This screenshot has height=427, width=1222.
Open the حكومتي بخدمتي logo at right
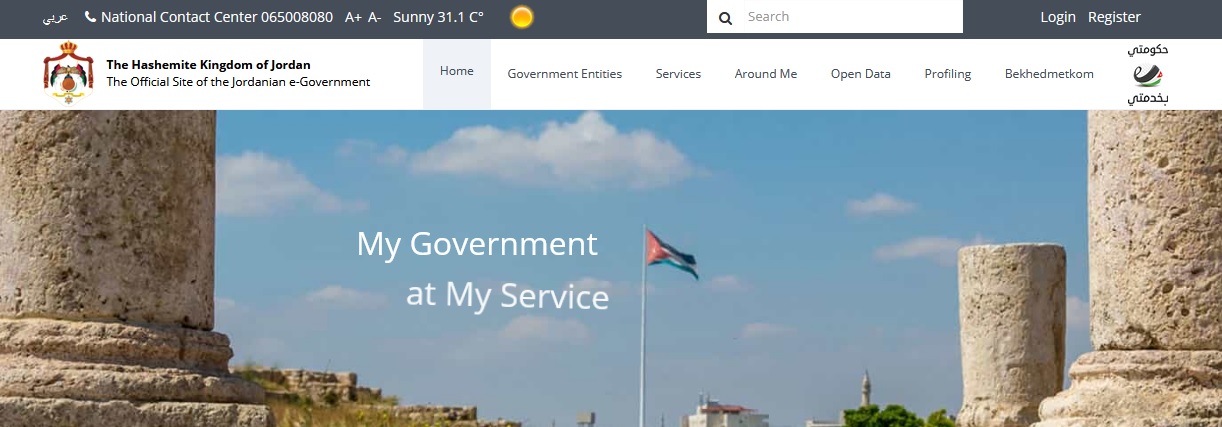point(1148,75)
